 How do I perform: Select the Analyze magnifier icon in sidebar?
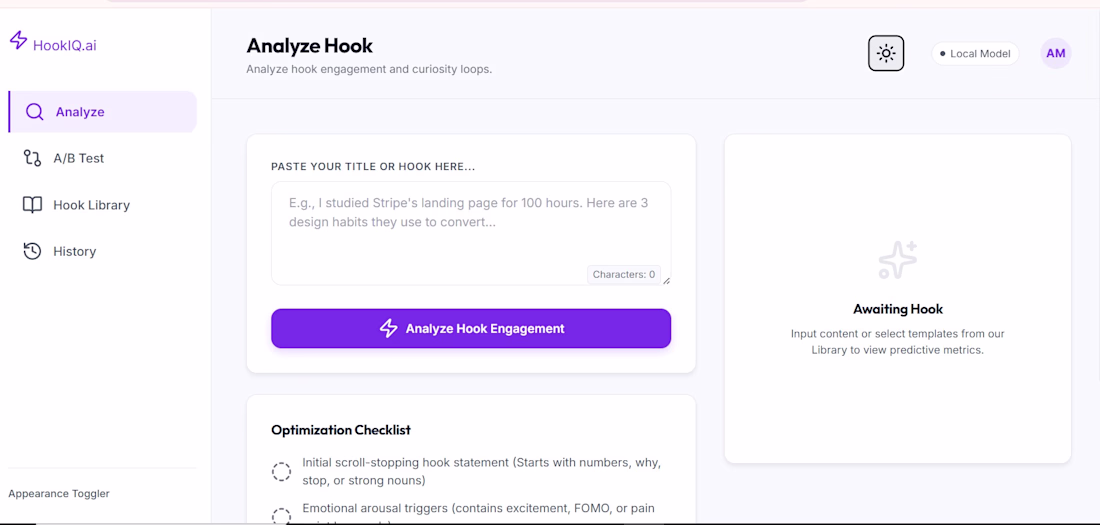[34, 112]
